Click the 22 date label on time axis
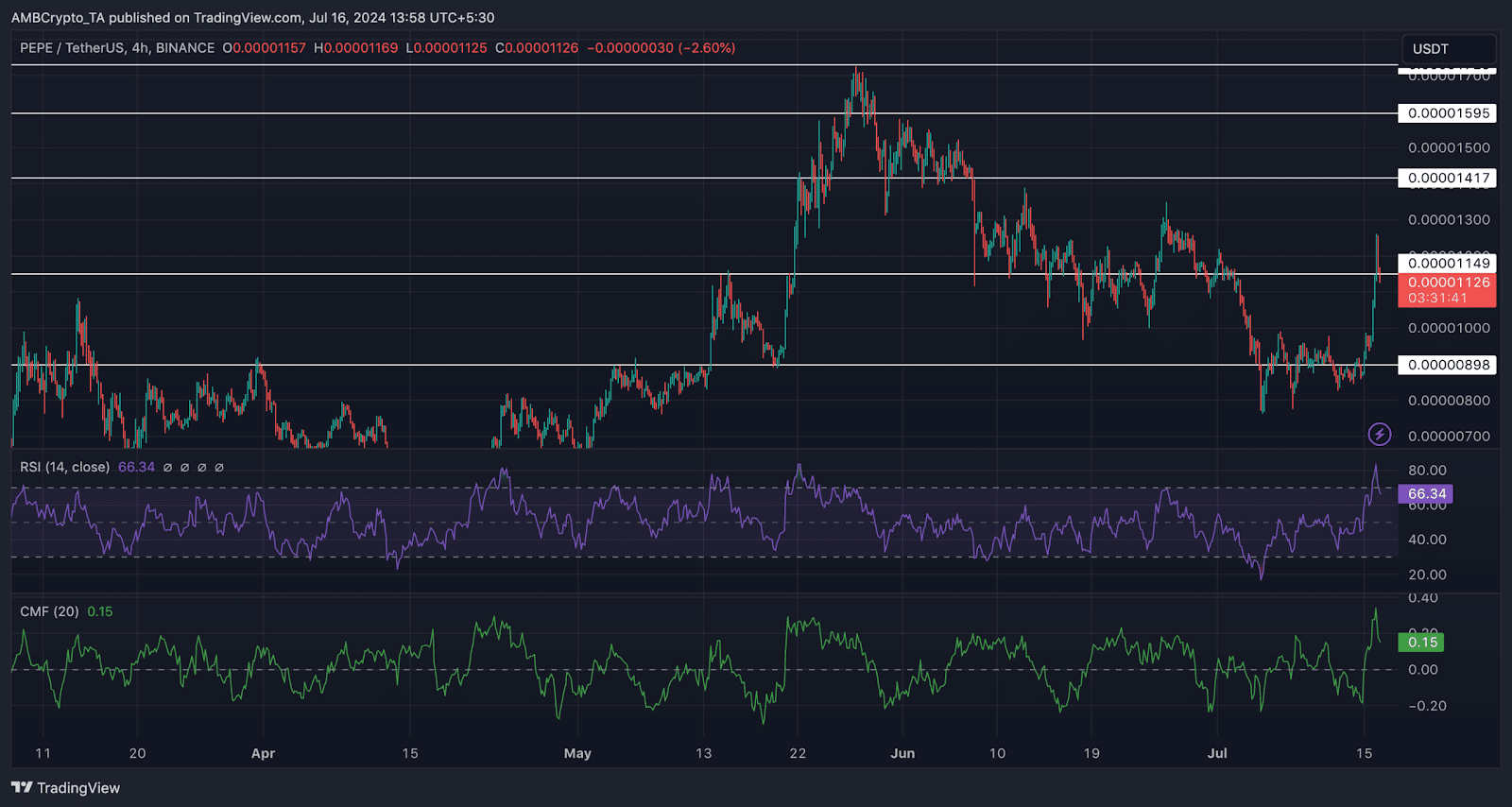The width and height of the screenshot is (1512, 807). tap(798, 753)
